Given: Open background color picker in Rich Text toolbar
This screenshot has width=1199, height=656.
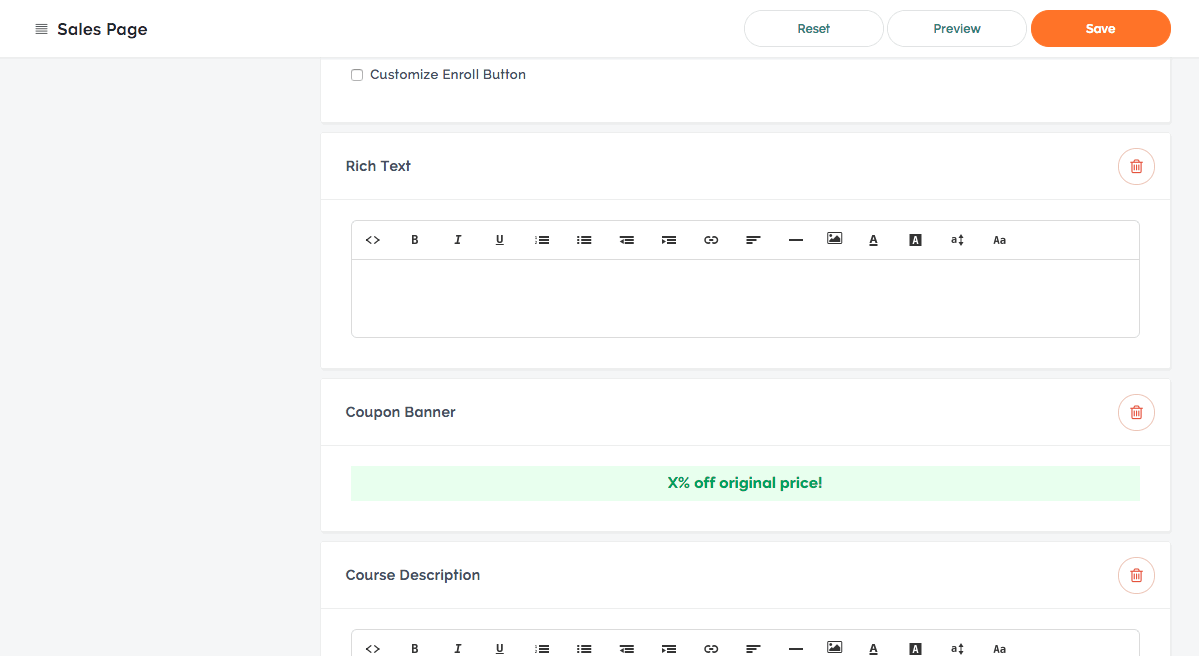Looking at the screenshot, I should click(x=915, y=240).
